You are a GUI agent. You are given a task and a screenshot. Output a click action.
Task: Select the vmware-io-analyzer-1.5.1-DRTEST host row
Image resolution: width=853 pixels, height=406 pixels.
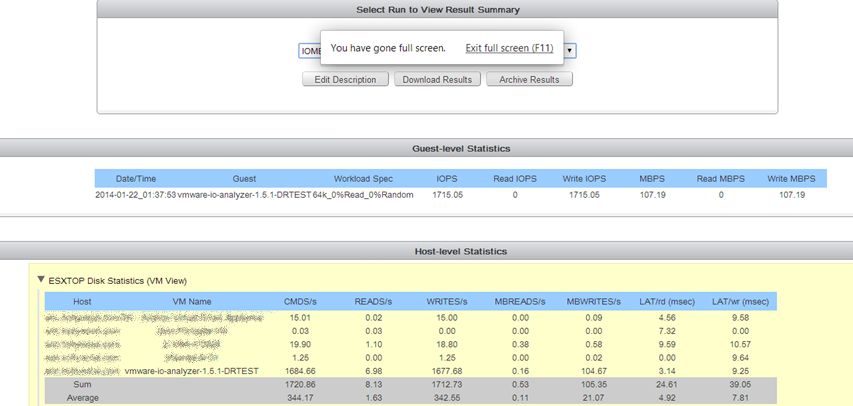191,371
